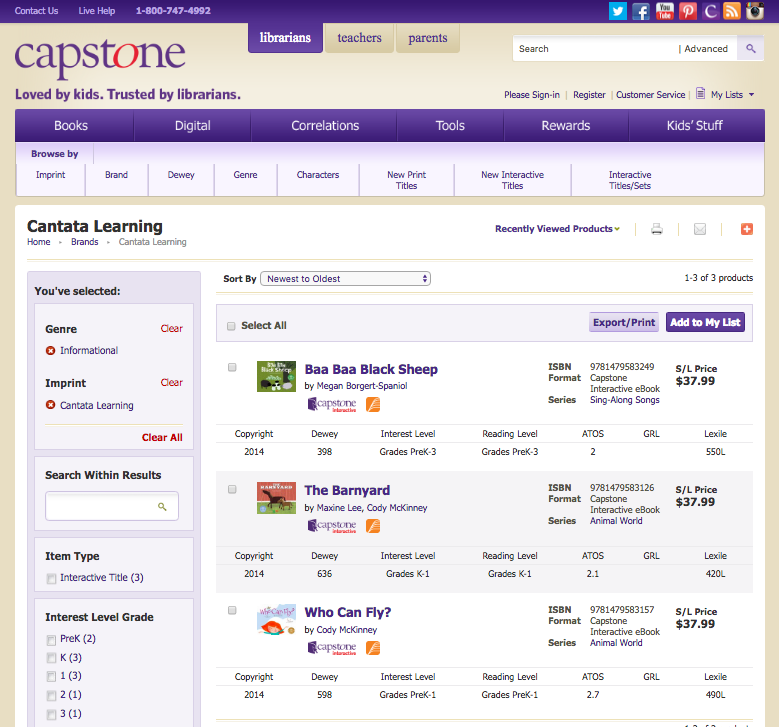Check PreK interest level grade
This screenshot has width=779, height=727.
coord(51,640)
